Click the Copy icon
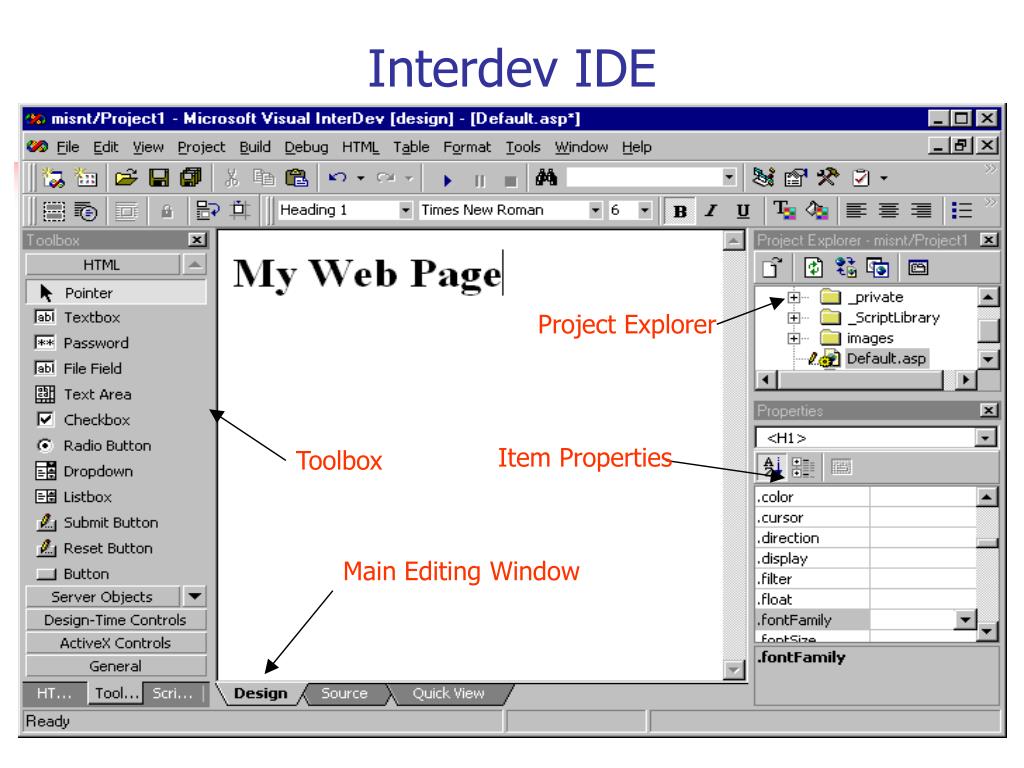This screenshot has width=1024, height=768. pos(264,177)
